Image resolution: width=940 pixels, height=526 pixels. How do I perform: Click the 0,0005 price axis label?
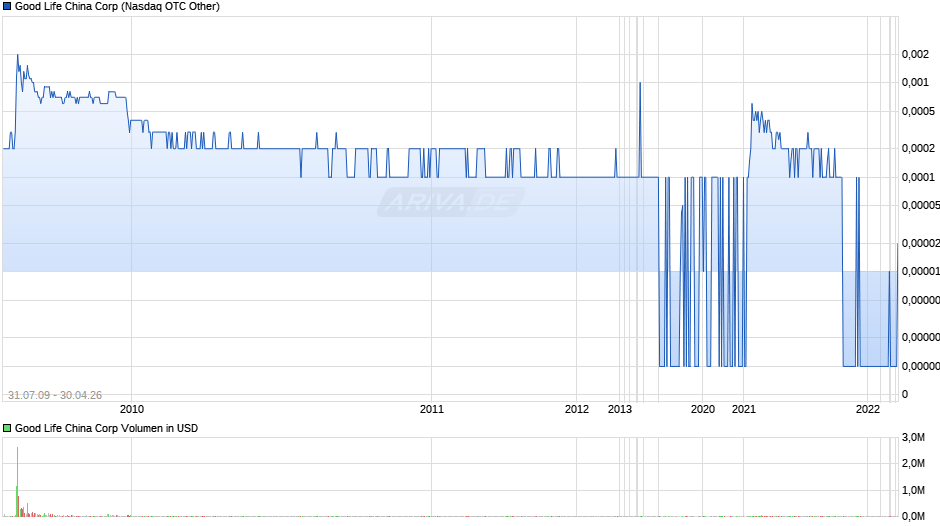[x=918, y=111]
